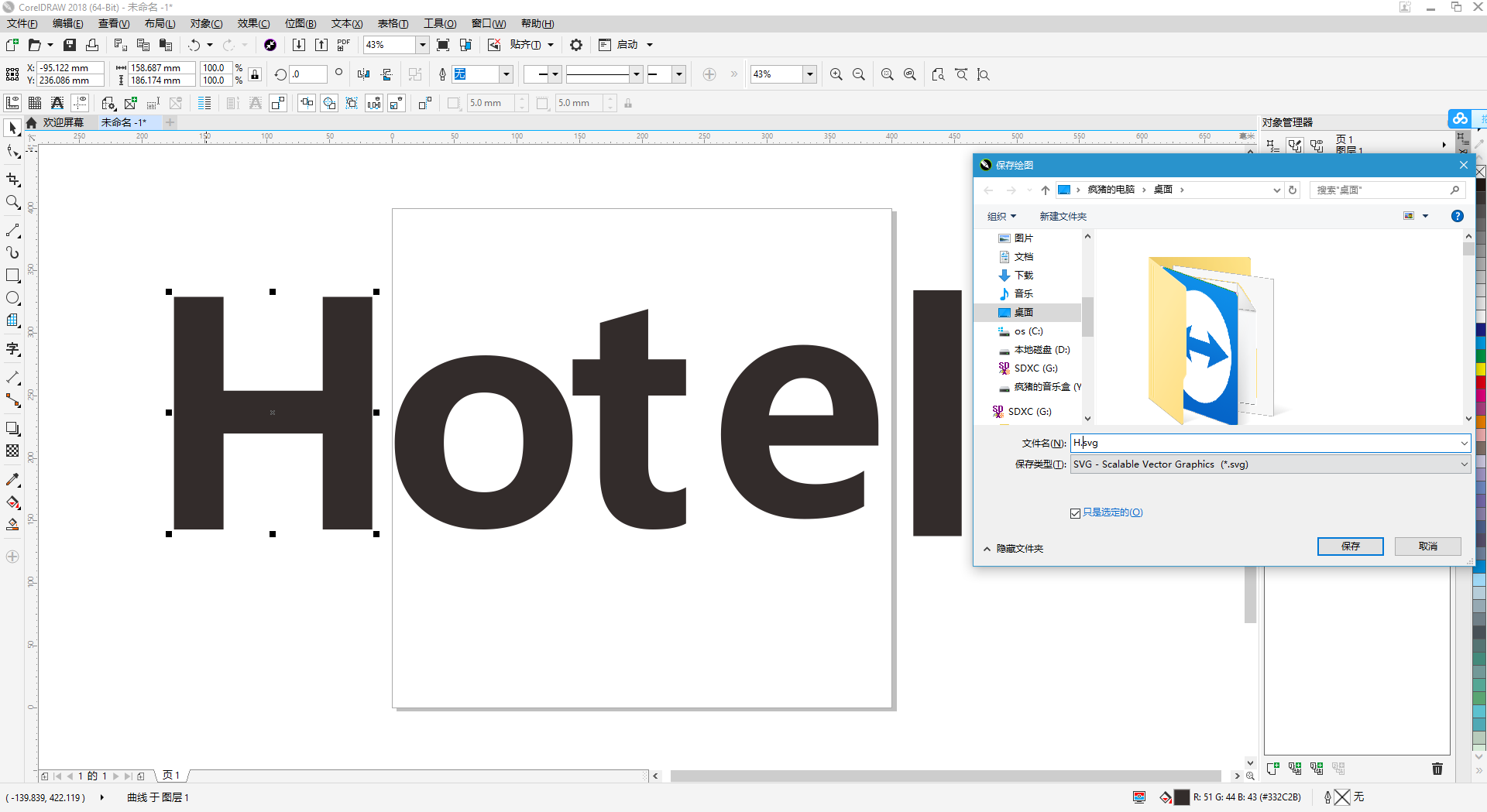Toggle the 只是选定的 checkbox
Viewport: 1487px width, 812px height.
(1075, 513)
